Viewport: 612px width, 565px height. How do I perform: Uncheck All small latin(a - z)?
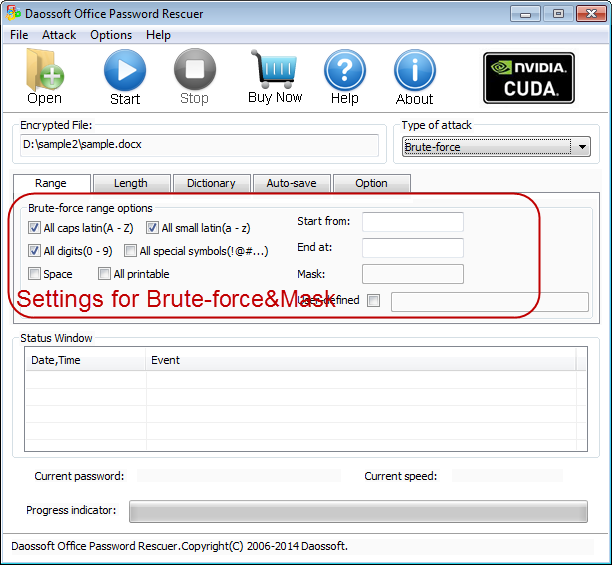[x=152, y=227]
